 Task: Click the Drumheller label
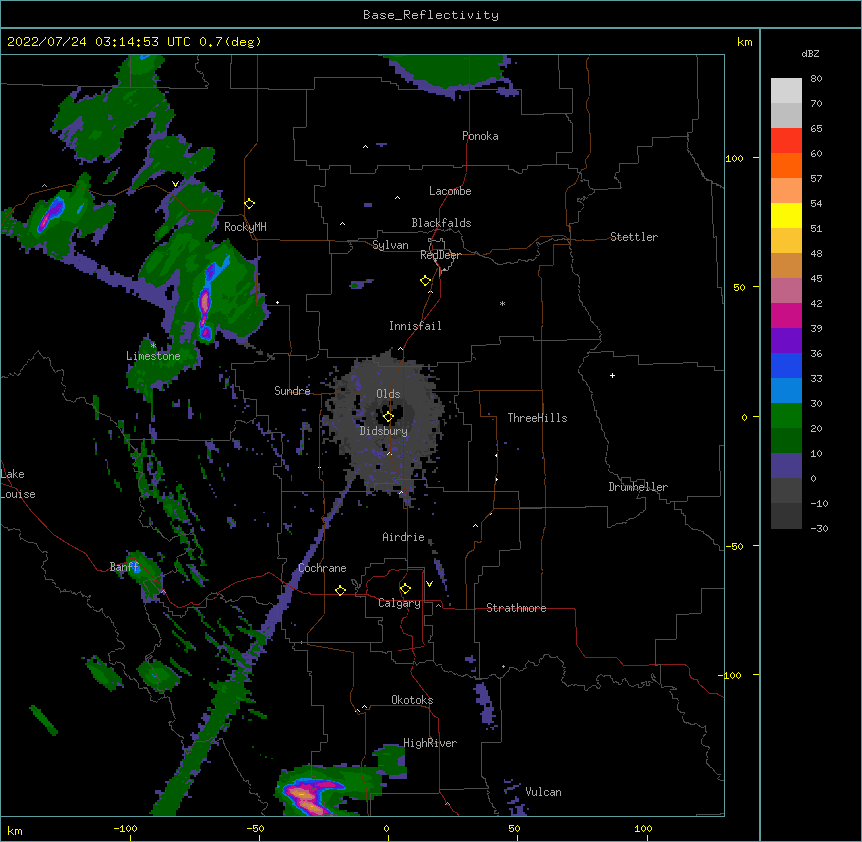pos(638,487)
